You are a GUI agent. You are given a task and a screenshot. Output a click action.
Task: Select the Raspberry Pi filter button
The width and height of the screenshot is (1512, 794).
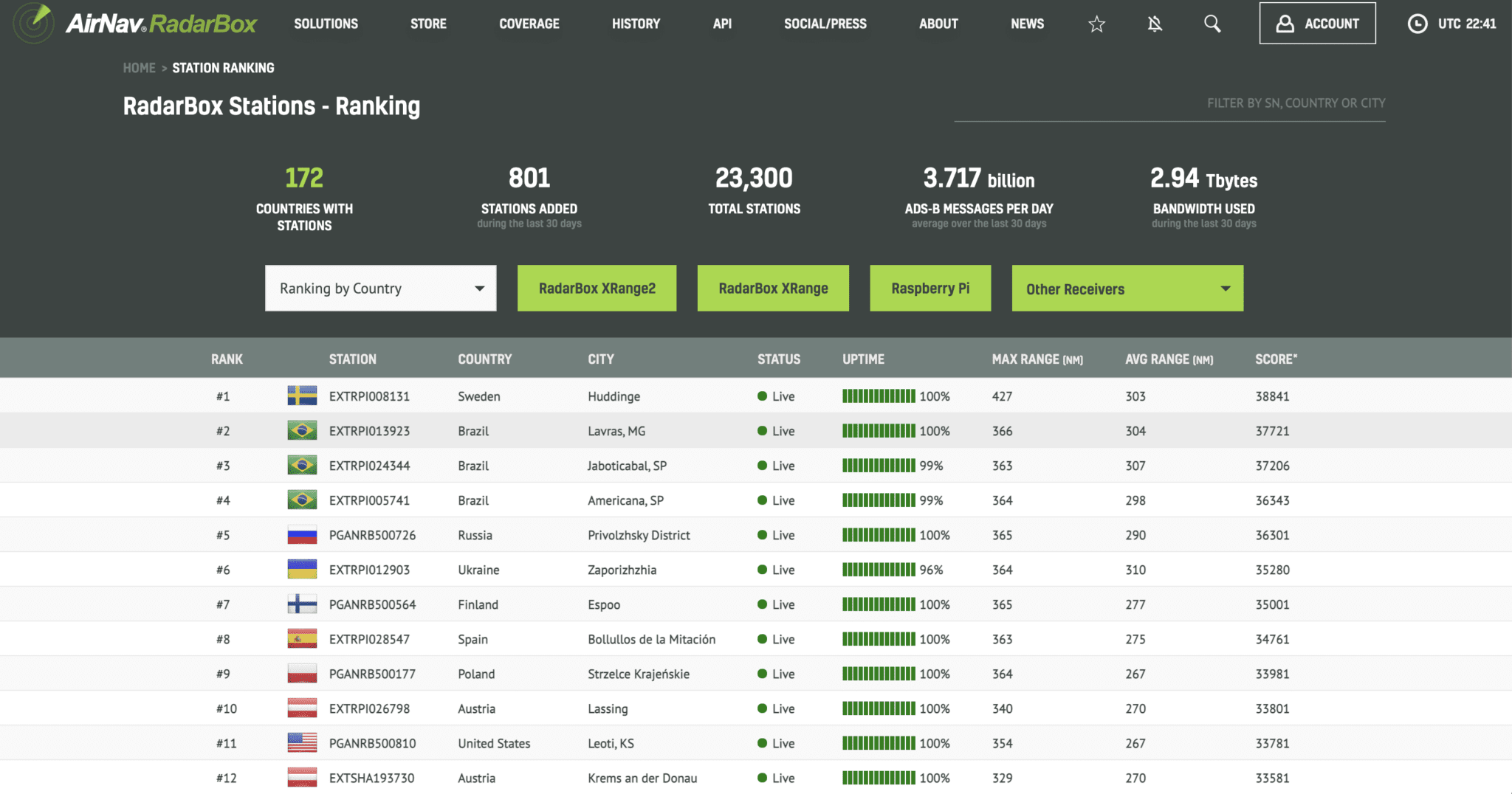tap(929, 289)
